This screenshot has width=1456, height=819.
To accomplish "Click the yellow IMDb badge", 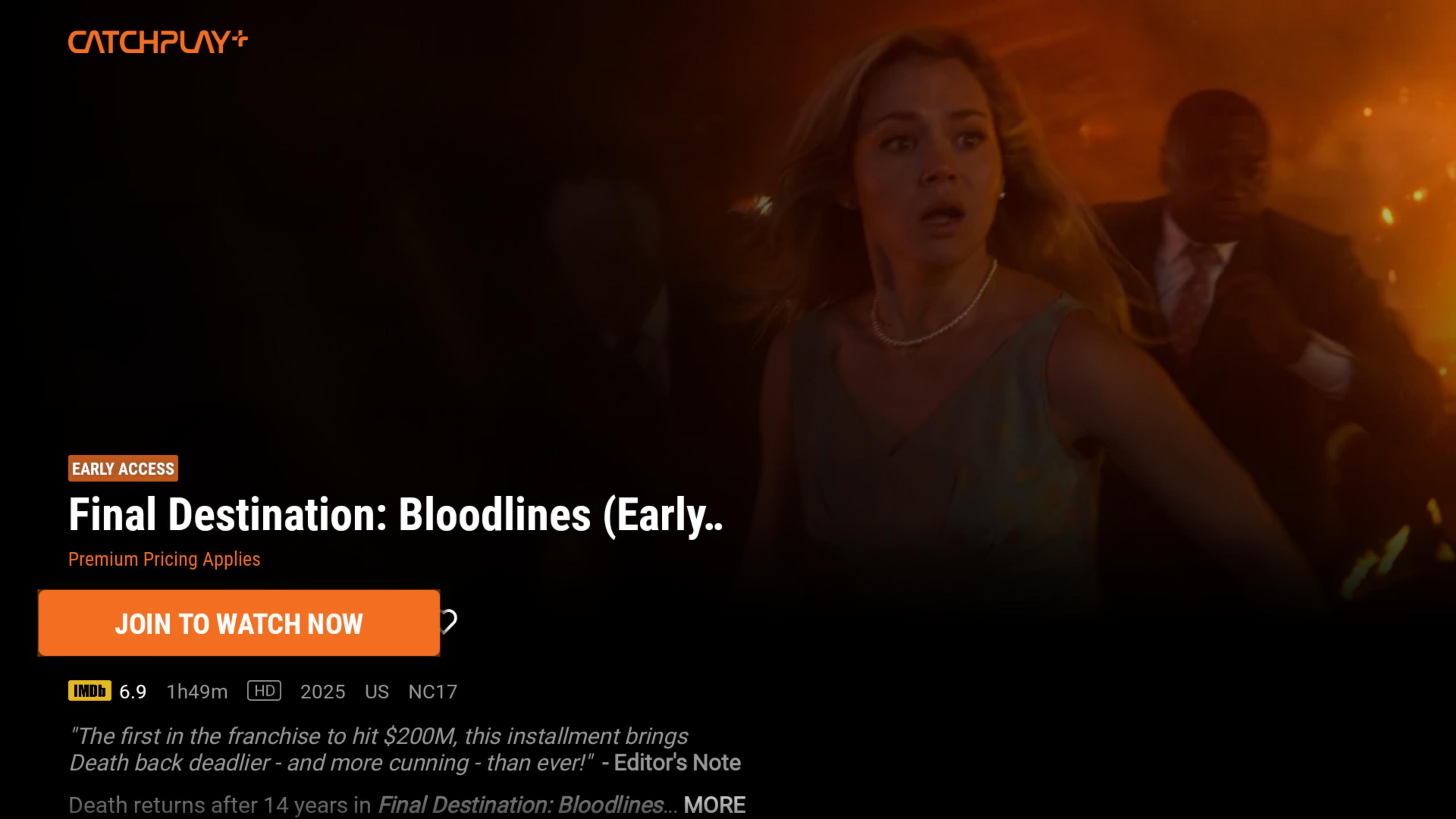I will tap(89, 691).
